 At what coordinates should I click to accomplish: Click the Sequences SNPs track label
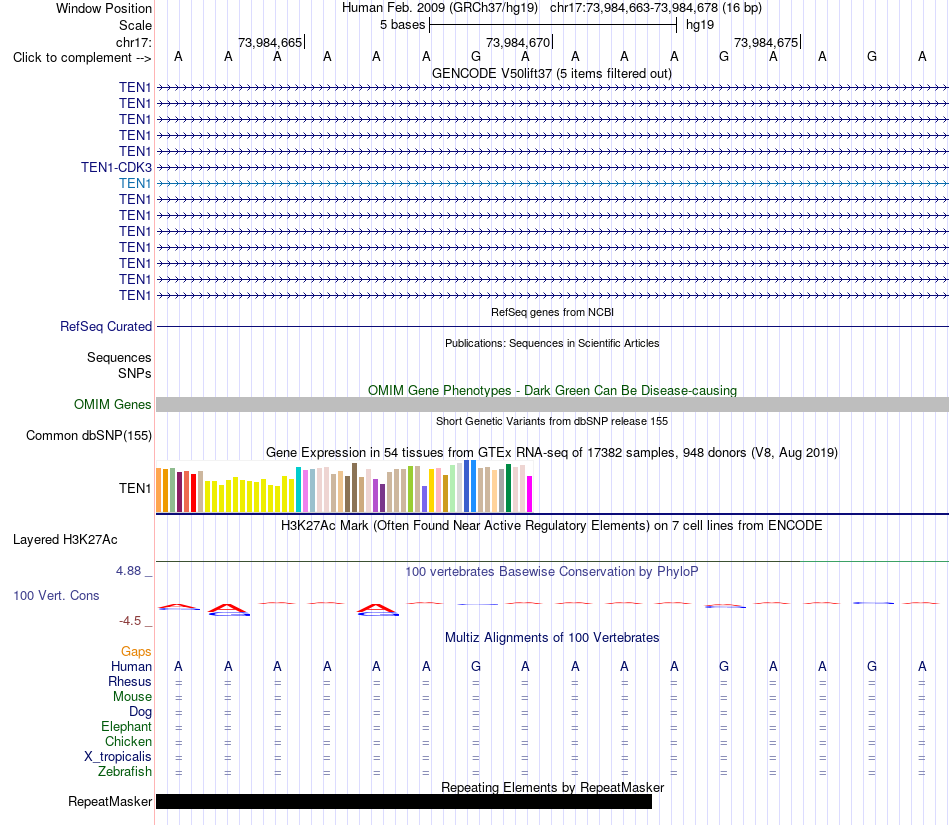click(119, 365)
